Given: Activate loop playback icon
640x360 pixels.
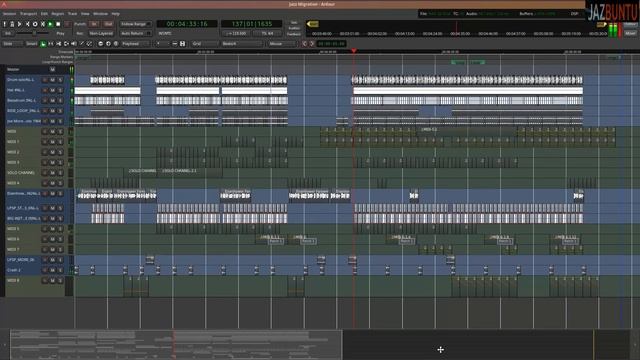Looking at the screenshot, I should [35, 24].
